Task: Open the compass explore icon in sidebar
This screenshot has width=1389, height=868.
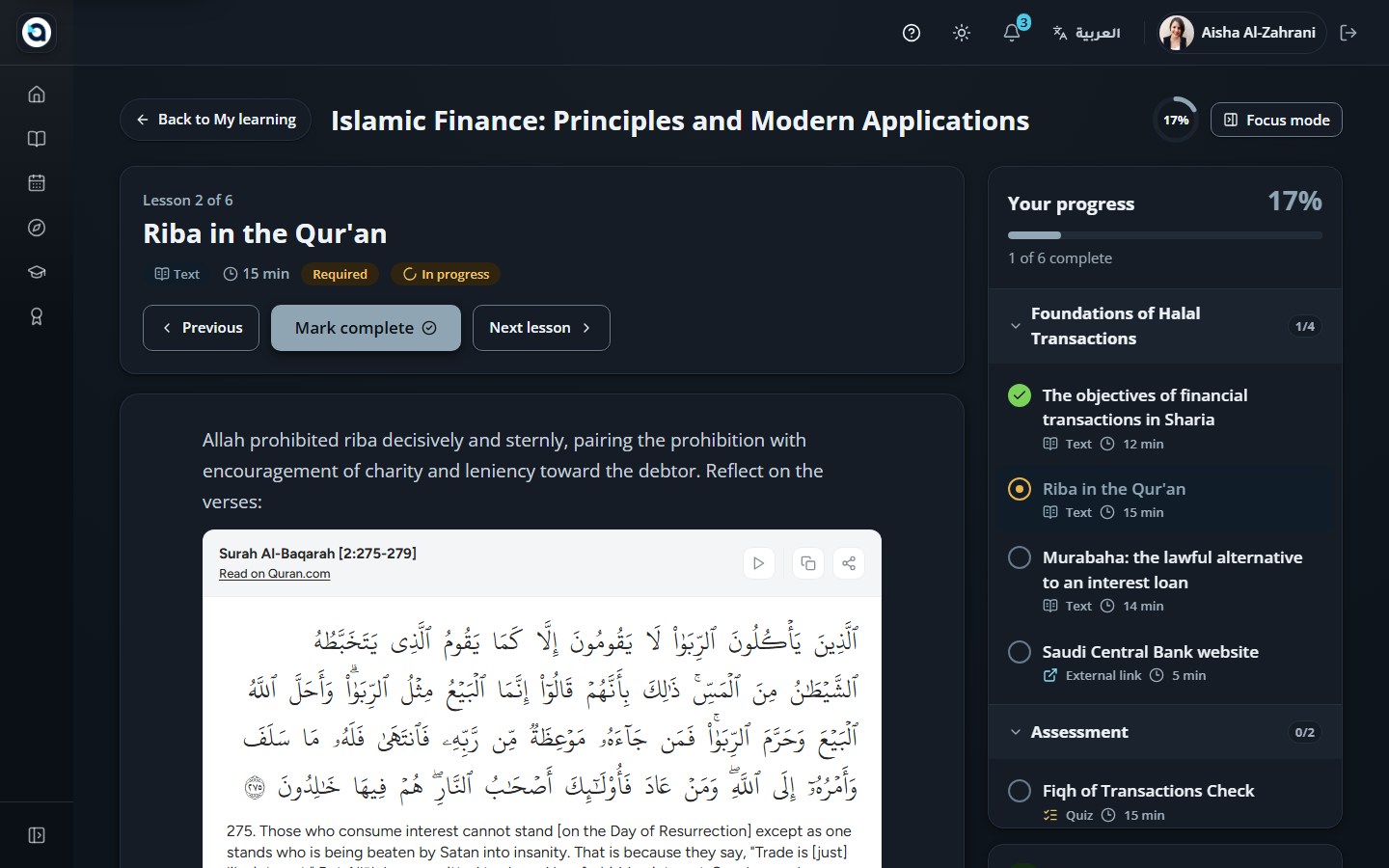Action: 37,228
